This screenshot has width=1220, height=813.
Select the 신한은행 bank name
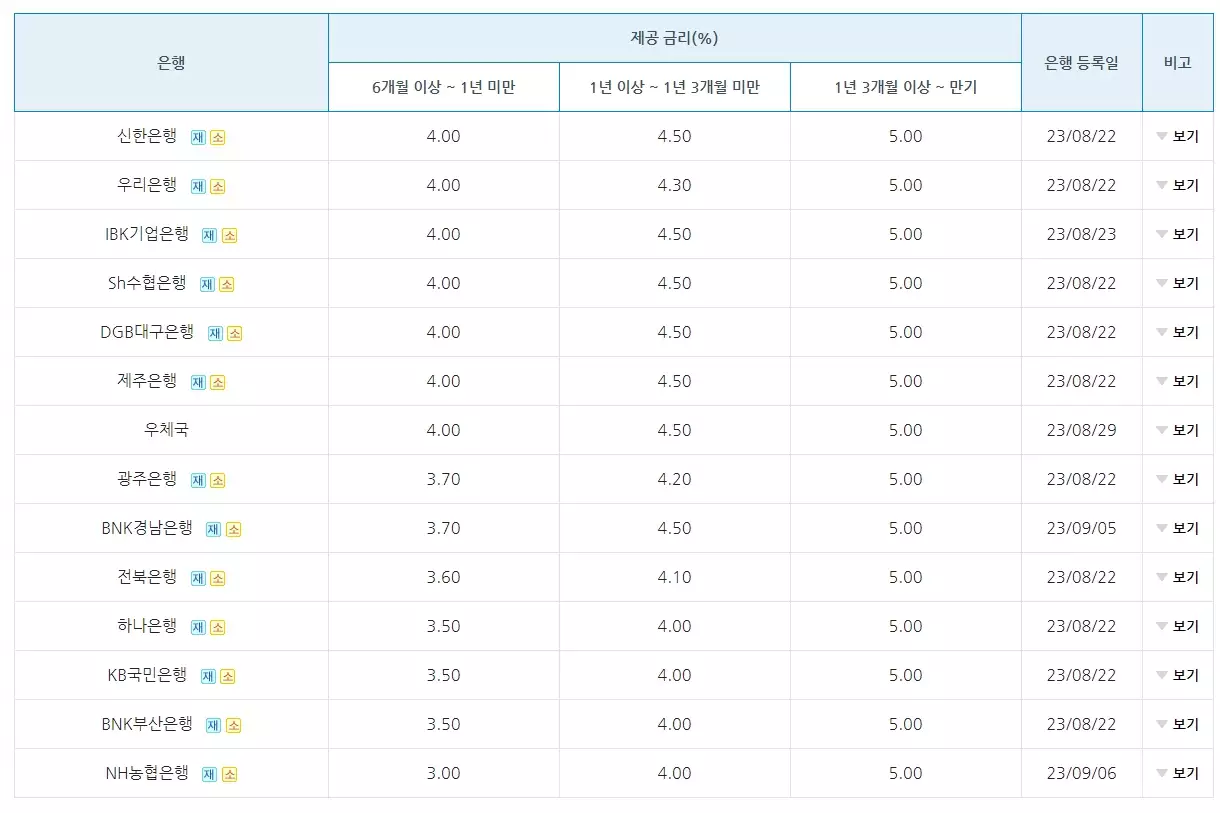point(147,136)
